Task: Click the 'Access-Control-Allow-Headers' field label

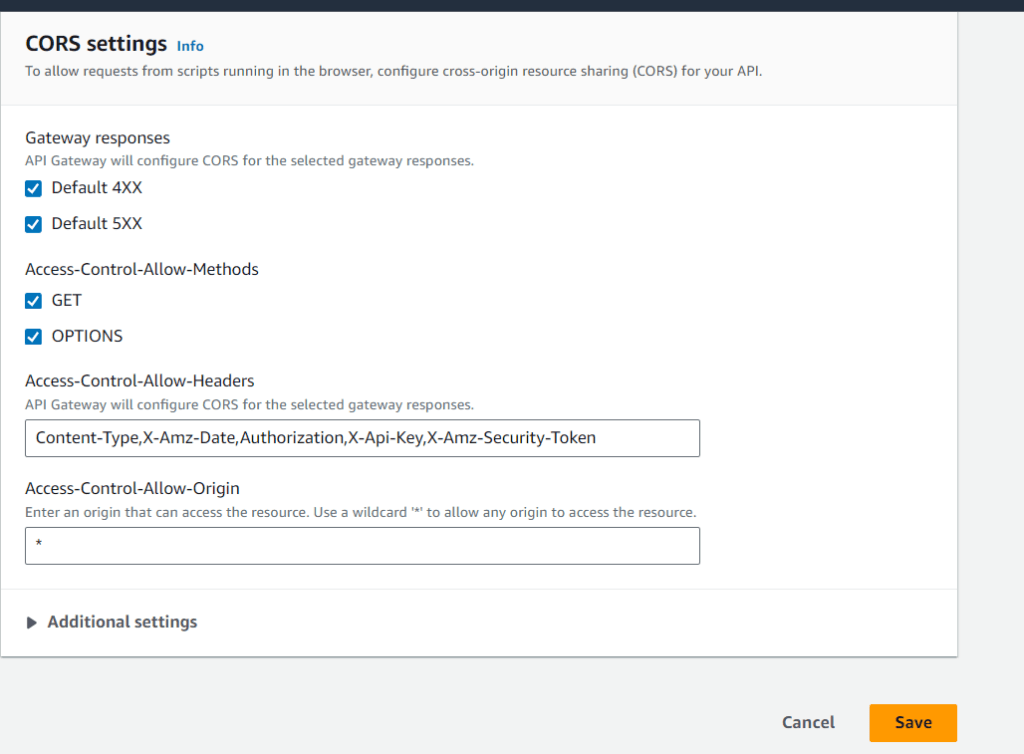Action: point(140,381)
